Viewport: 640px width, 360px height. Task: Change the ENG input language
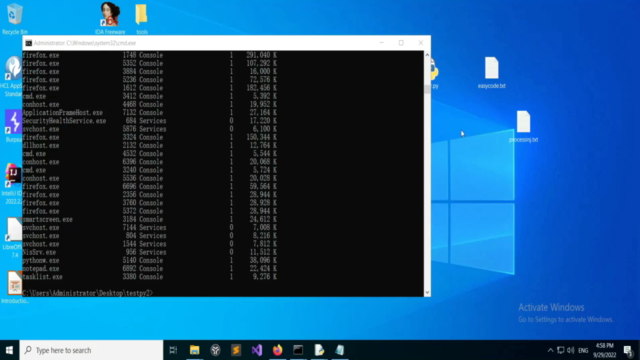[583, 350]
